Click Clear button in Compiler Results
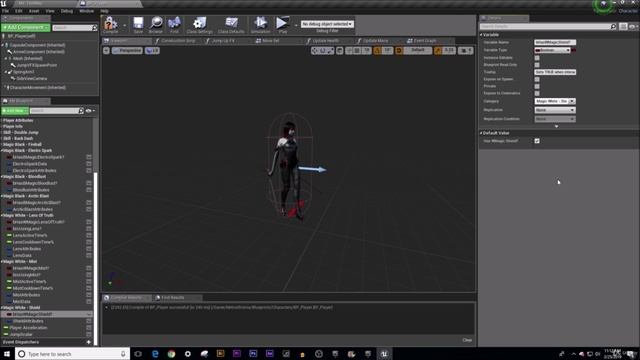This screenshot has height=360, width=640. [x=467, y=340]
